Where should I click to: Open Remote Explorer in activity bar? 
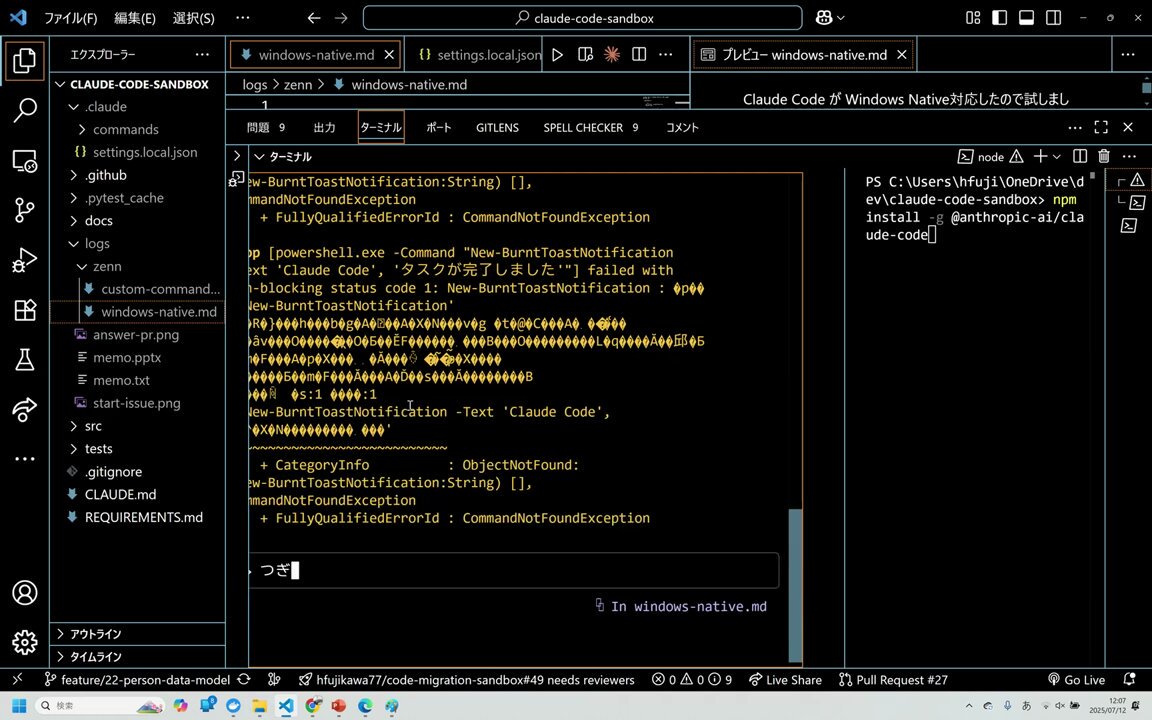24,160
